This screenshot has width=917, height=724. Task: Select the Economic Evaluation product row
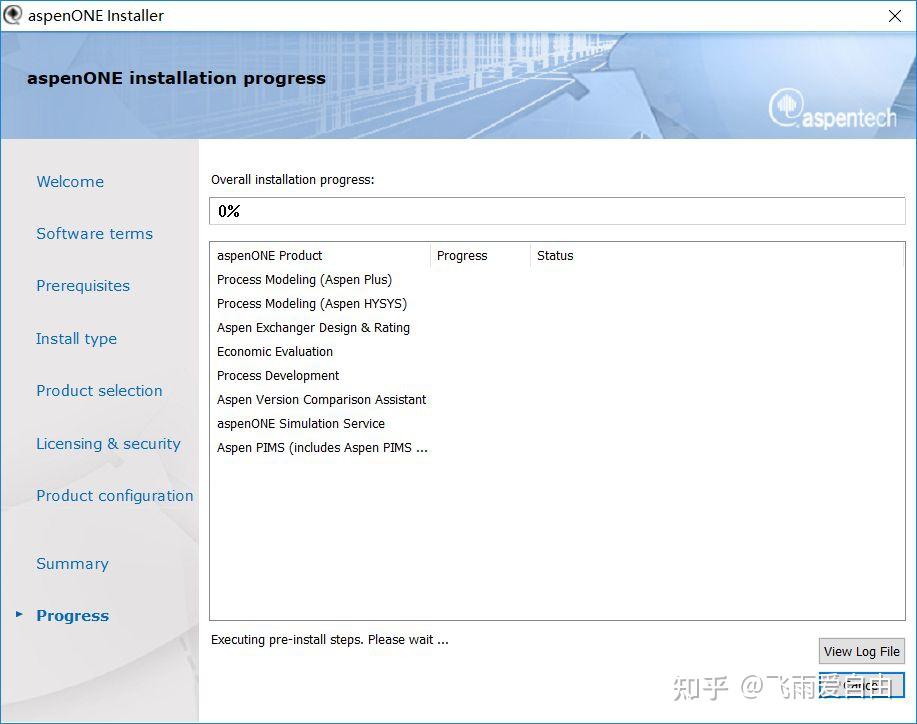pyautogui.click(x=274, y=351)
